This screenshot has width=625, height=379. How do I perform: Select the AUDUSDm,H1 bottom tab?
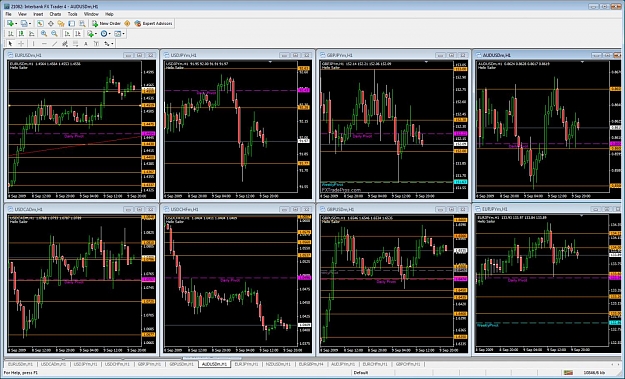click(x=214, y=364)
